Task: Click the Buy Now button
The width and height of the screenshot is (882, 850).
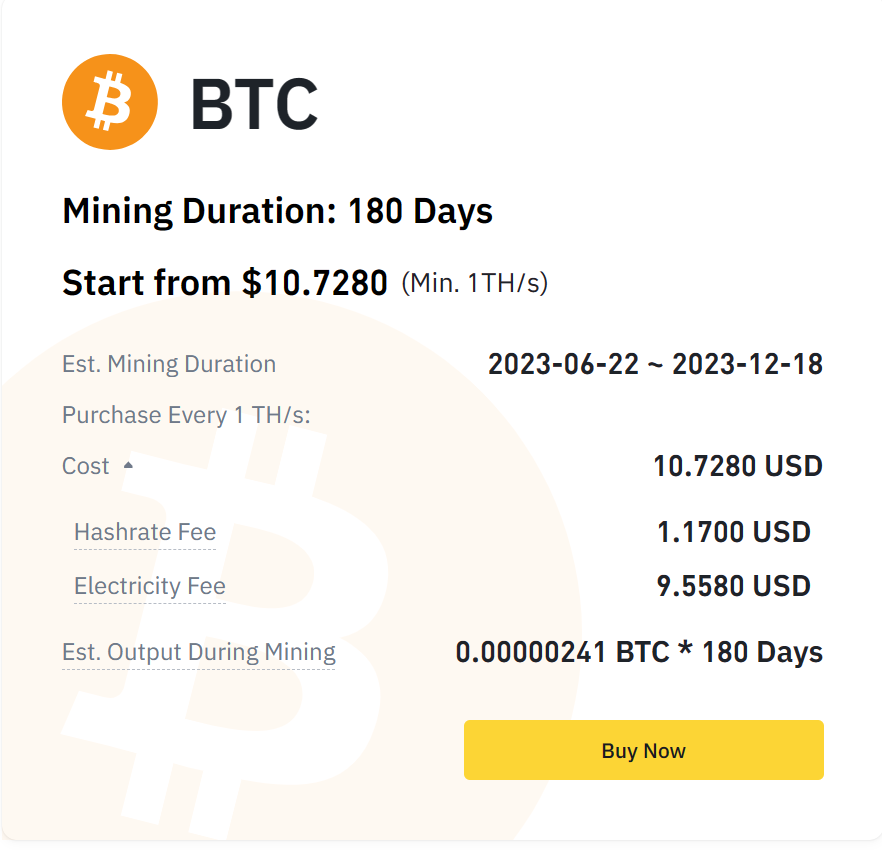Action: coord(643,750)
